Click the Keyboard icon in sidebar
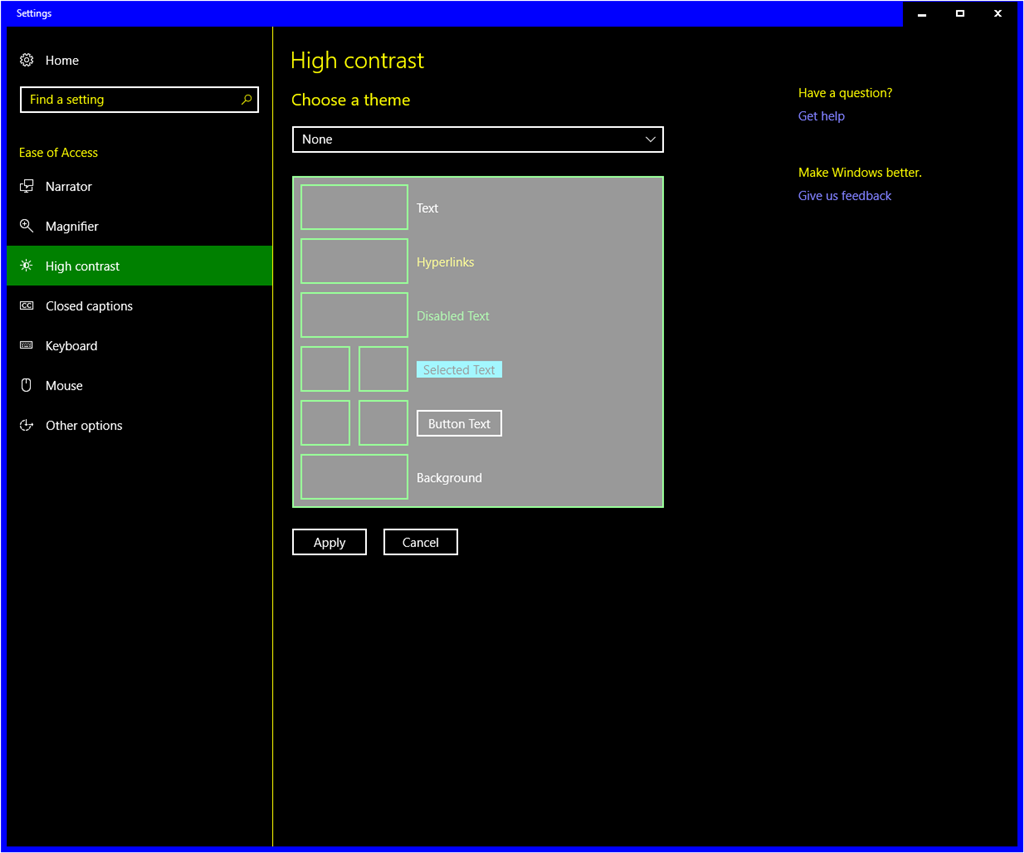 pyautogui.click(x=26, y=346)
